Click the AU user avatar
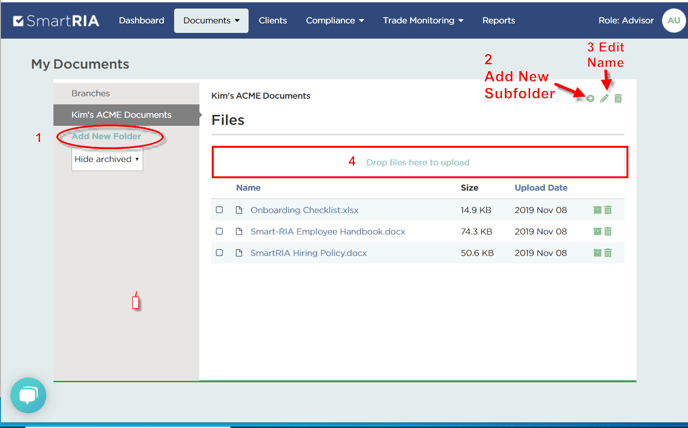The height and width of the screenshot is (428, 688). pos(674,21)
